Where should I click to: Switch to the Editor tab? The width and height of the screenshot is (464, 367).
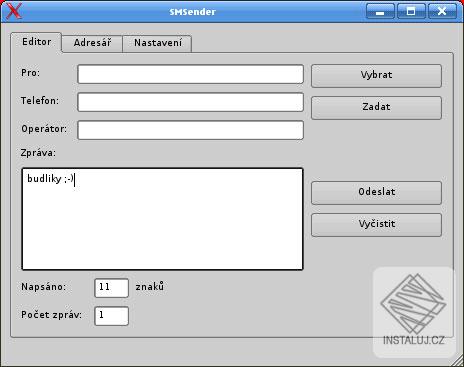point(36,42)
